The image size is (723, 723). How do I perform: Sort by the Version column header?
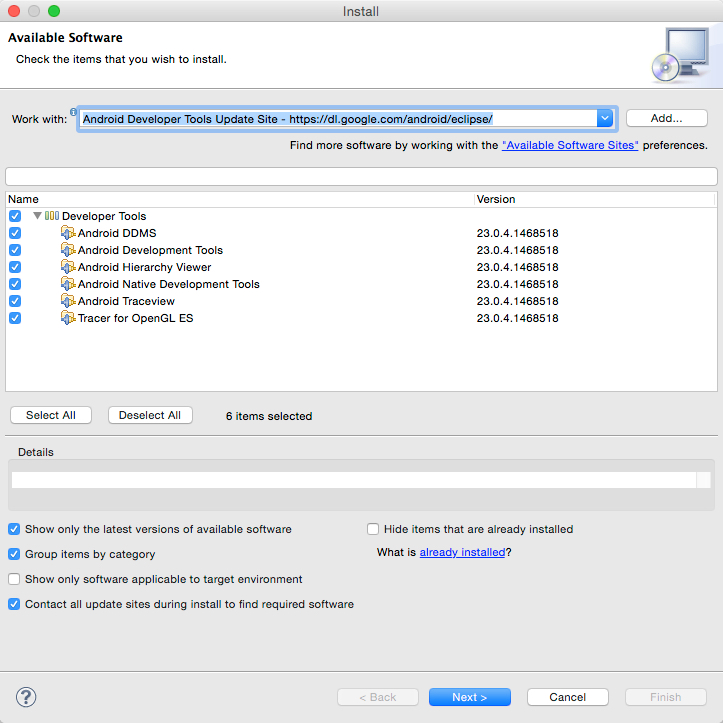coord(595,199)
